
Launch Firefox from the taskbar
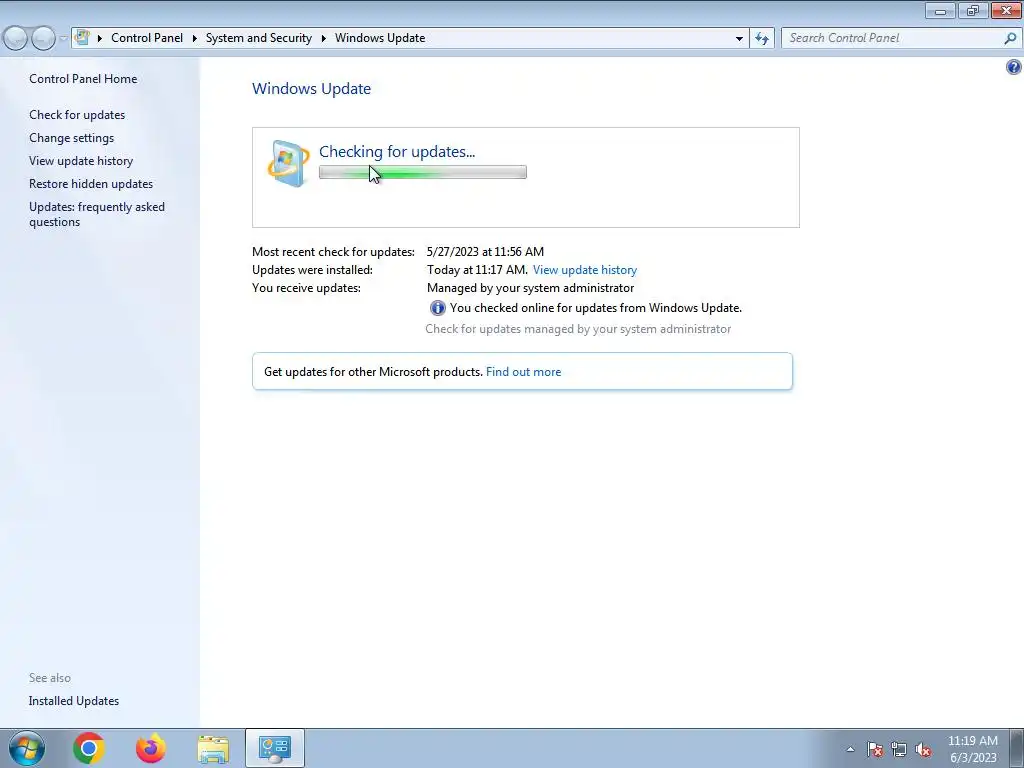click(151, 748)
